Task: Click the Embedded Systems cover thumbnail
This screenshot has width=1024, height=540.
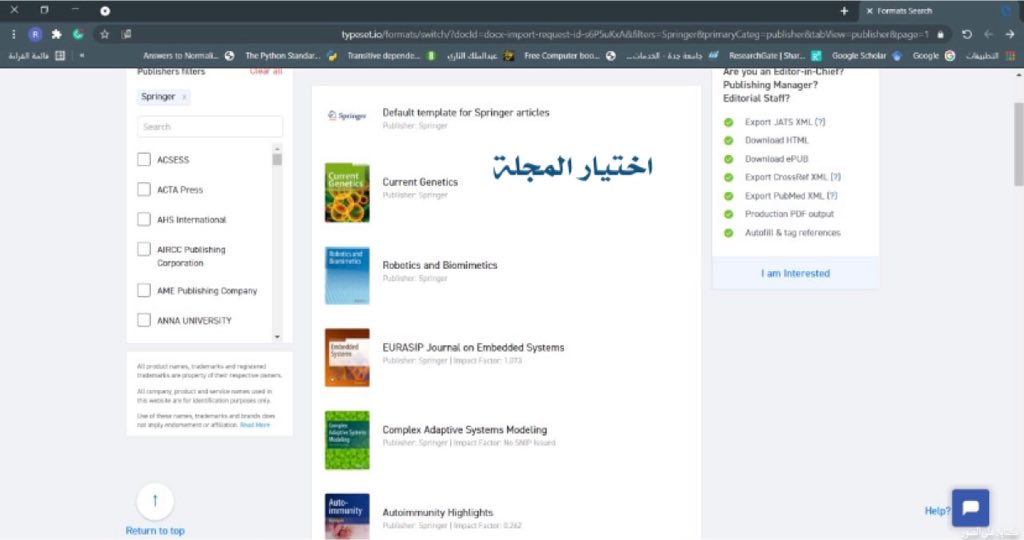Action: 347,358
